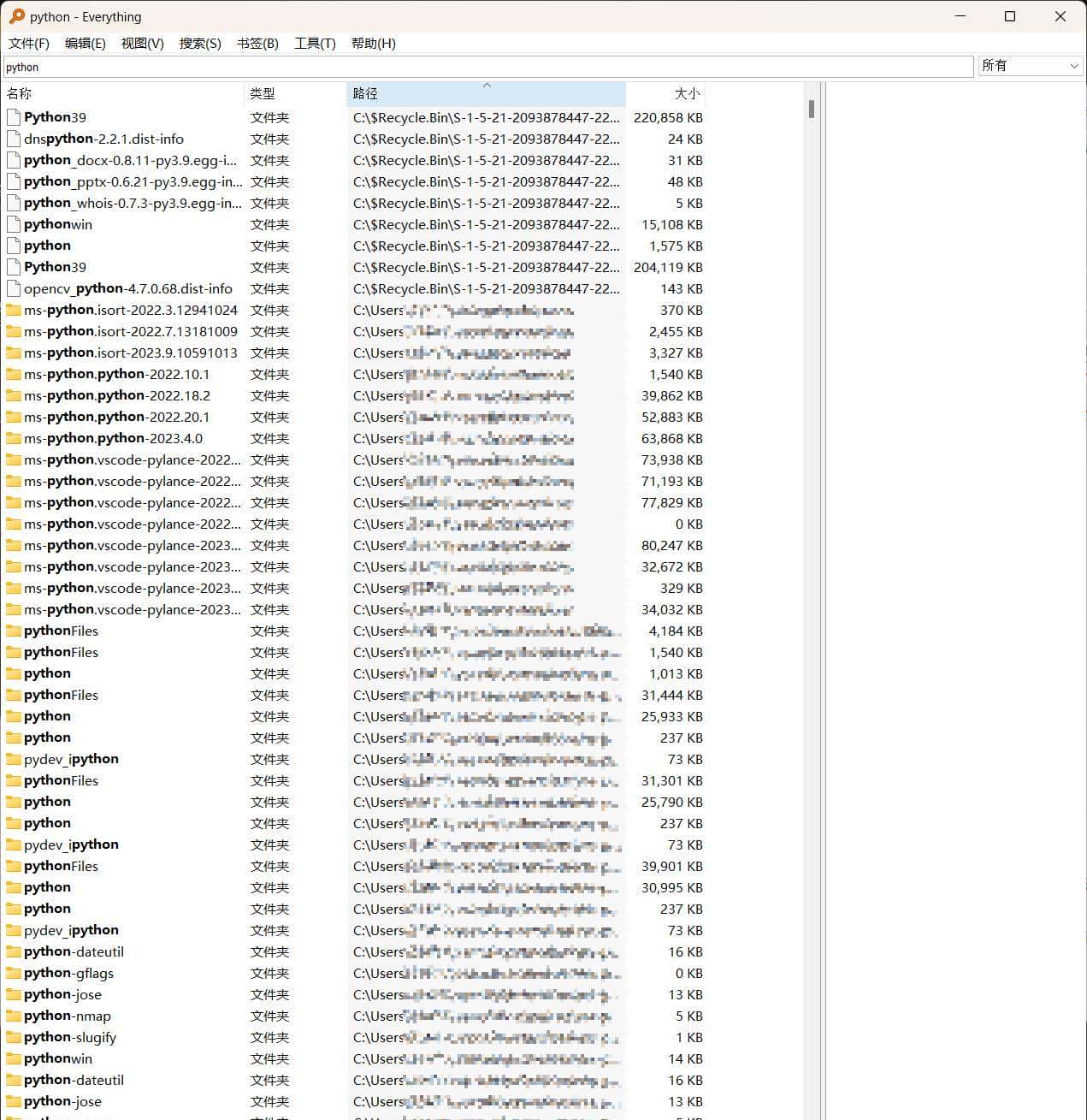
Task: Click folder icon of python-nmap
Action: [x=13, y=1016]
